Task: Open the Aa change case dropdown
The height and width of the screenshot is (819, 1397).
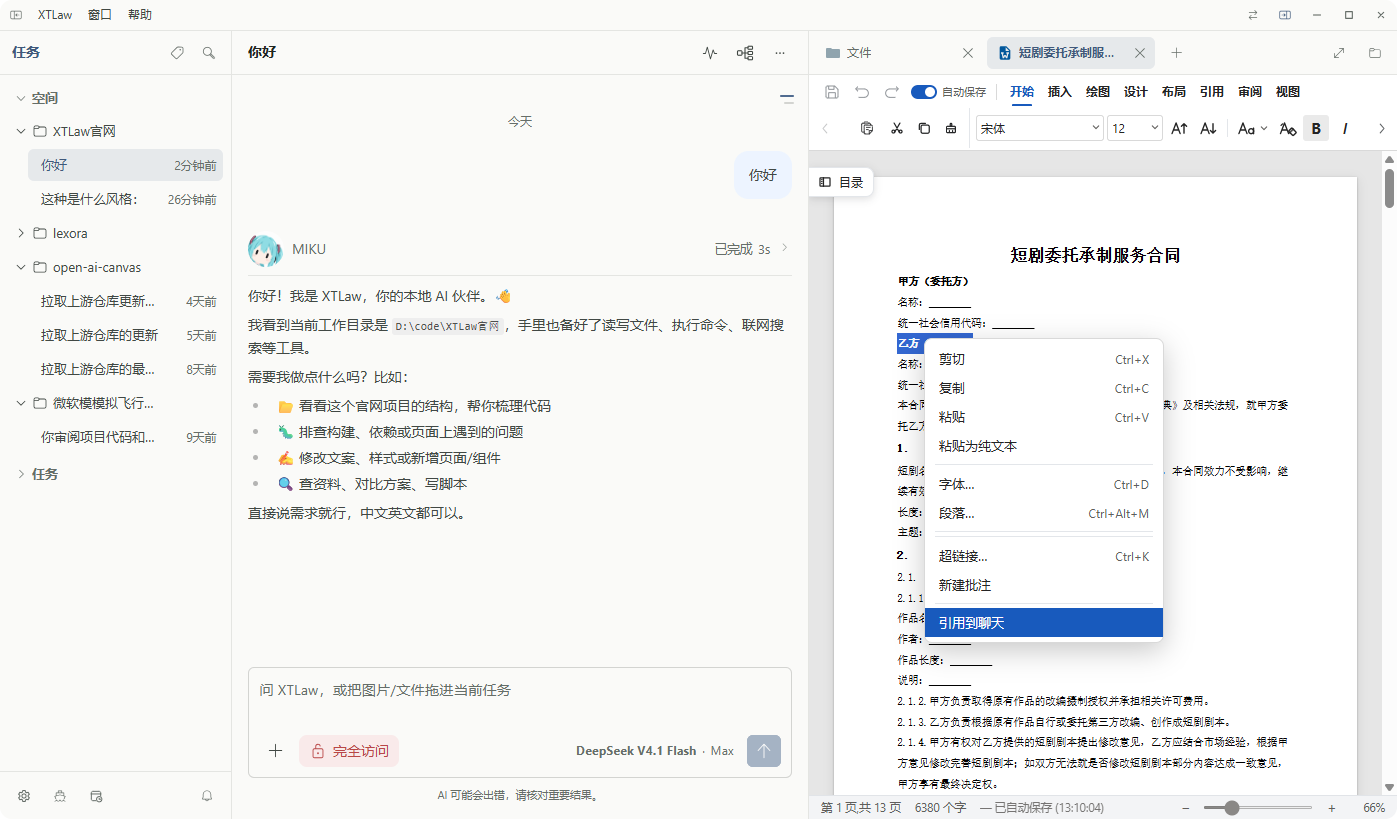Action: point(1252,128)
